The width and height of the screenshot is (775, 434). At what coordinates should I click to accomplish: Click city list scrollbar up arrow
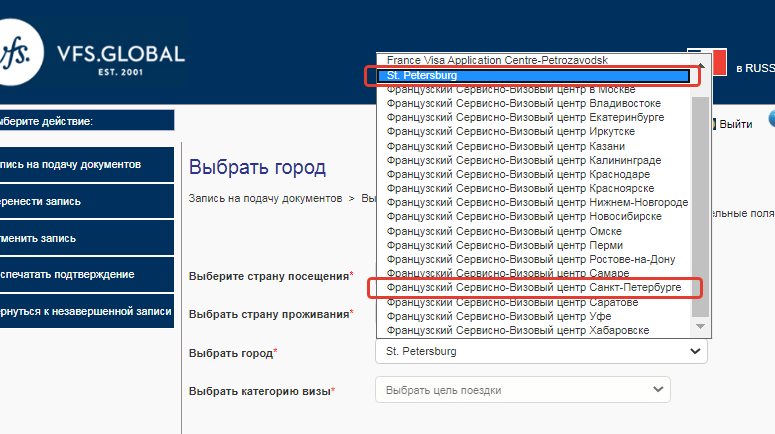pyautogui.click(x=701, y=66)
